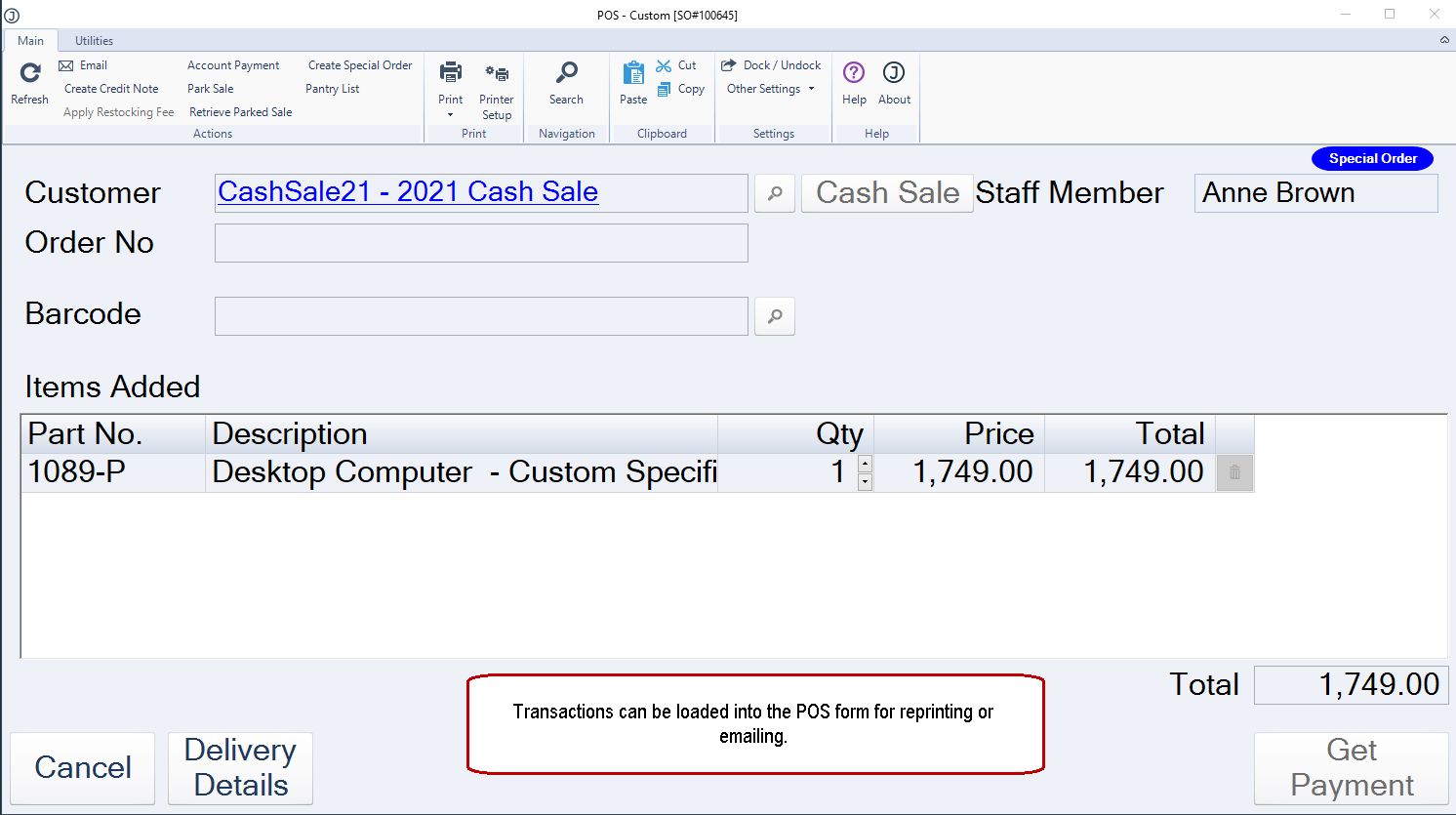Click the app icon in the title bar

(x=12, y=15)
